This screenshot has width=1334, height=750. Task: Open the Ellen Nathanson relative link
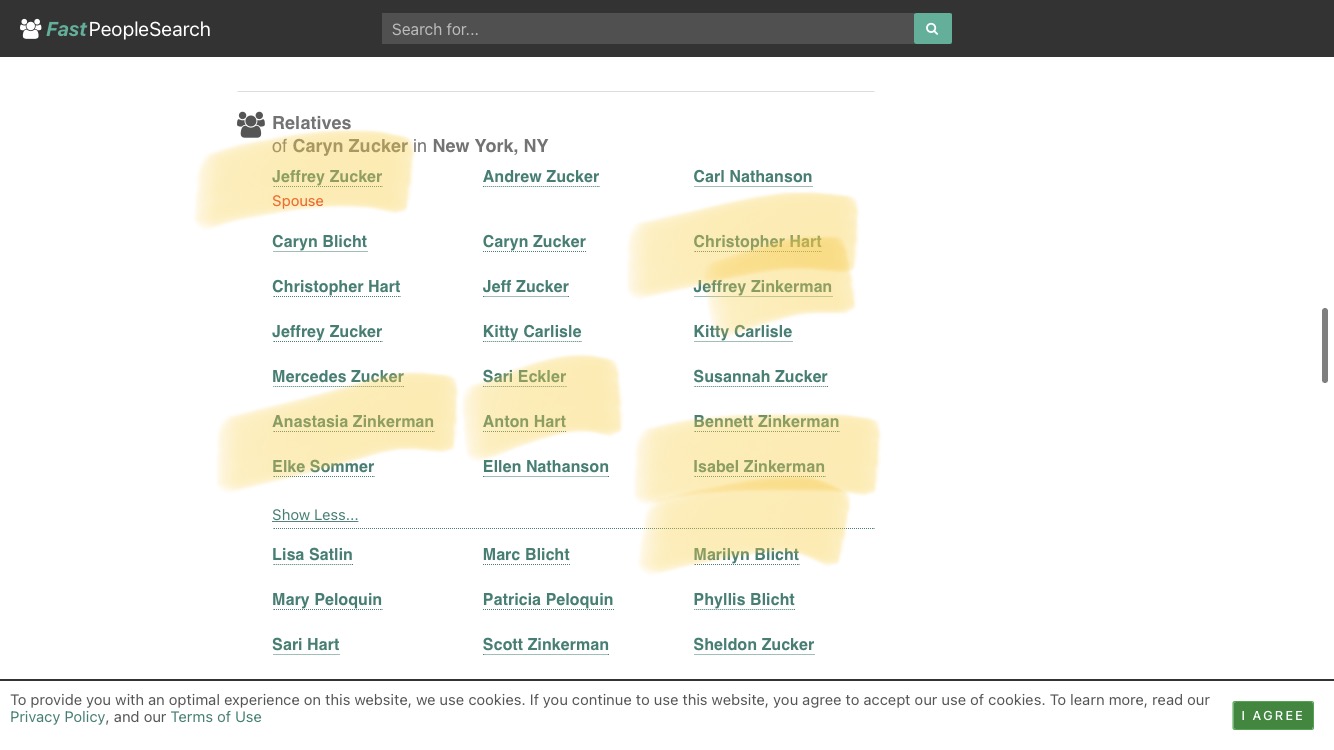tap(545, 467)
